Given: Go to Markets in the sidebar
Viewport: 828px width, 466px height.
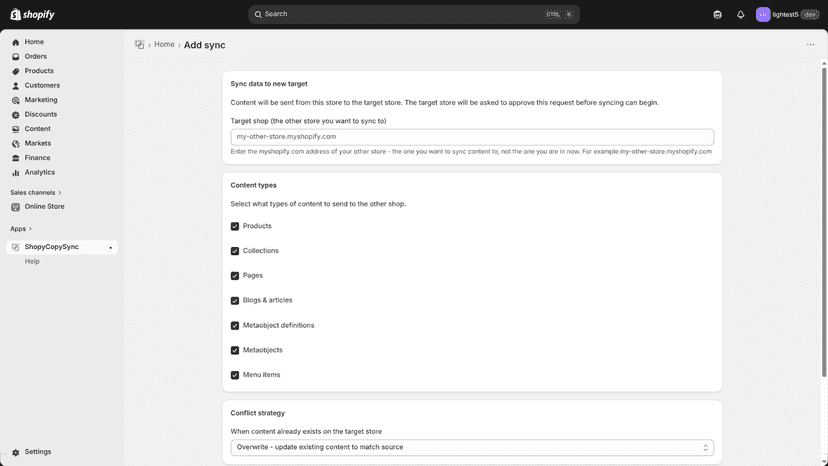Looking at the screenshot, I should pos(38,143).
